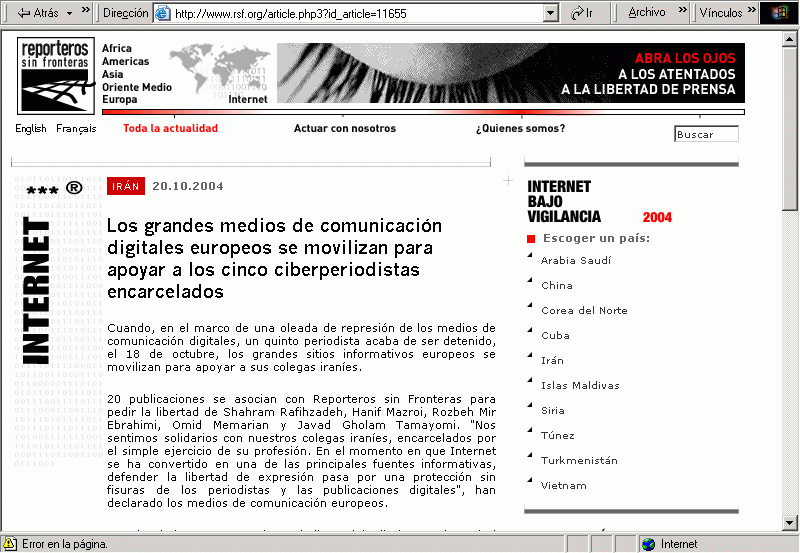This screenshot has width=800, height=553.
Task: Open Toda la actualidad tab
Action: (x=170, y=129)
